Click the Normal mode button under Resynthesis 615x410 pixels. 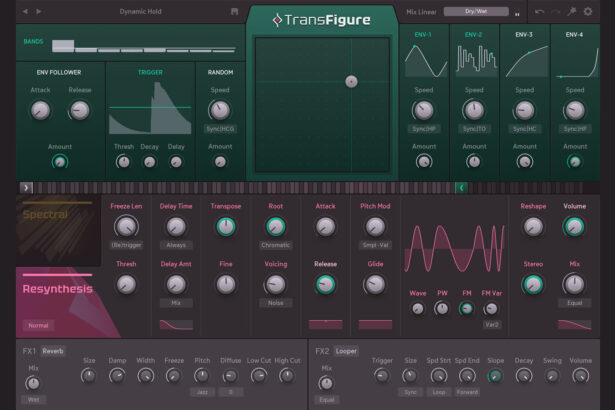click(x=38, y=325)
